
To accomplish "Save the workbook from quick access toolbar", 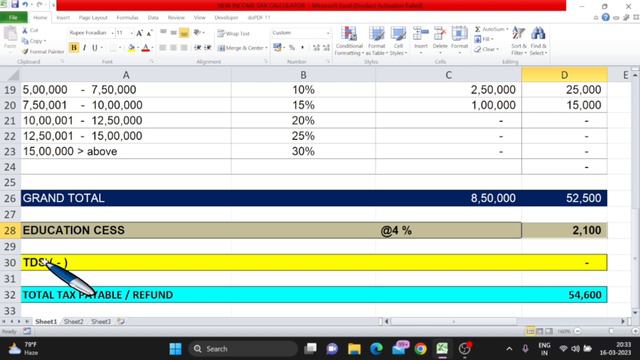I will 15,4.
